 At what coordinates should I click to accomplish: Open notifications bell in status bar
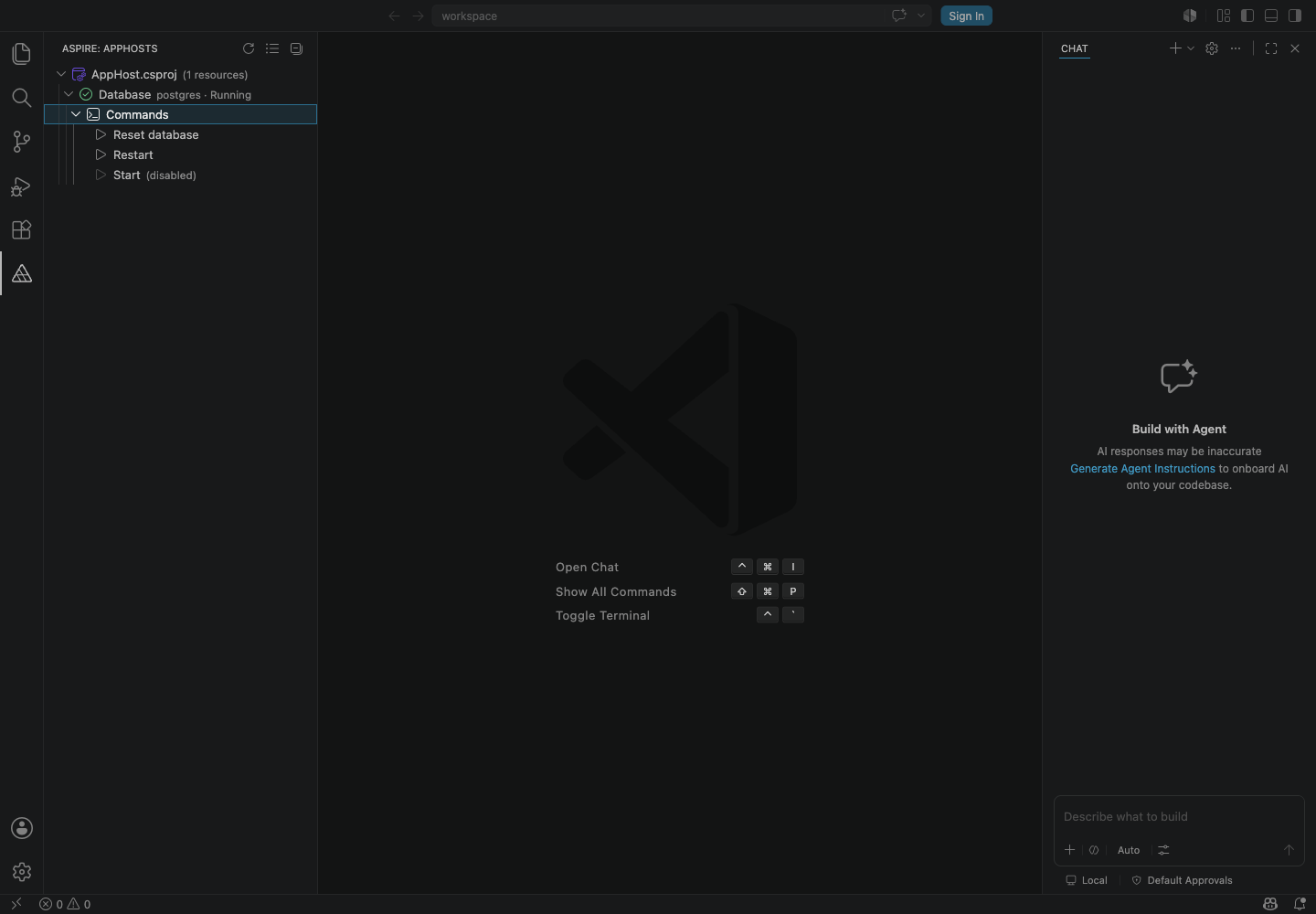pos(1300,904)
